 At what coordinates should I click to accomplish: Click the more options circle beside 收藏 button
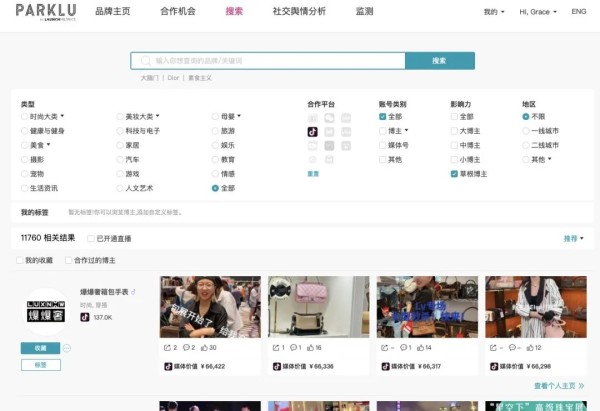coord(67,348)
